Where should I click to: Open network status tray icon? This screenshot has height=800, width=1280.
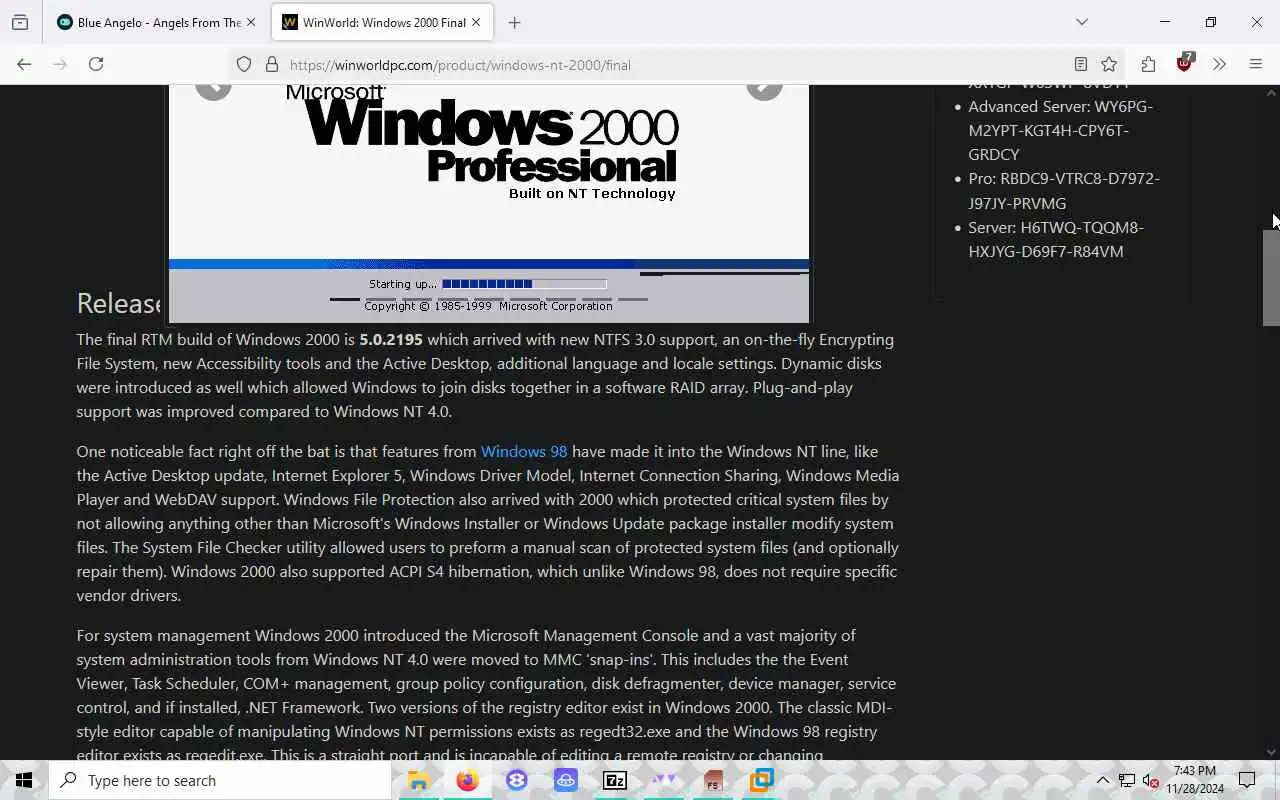click(x=1127, y=780)
